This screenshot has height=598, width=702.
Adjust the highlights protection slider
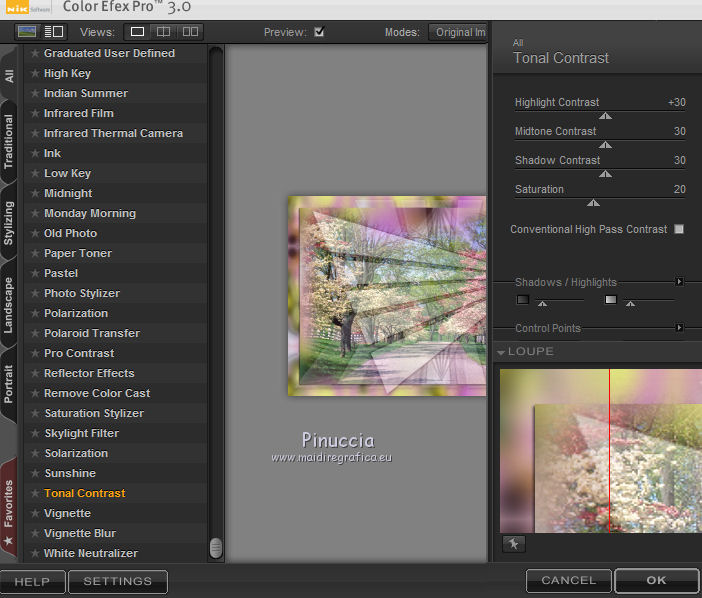[630, 303]
